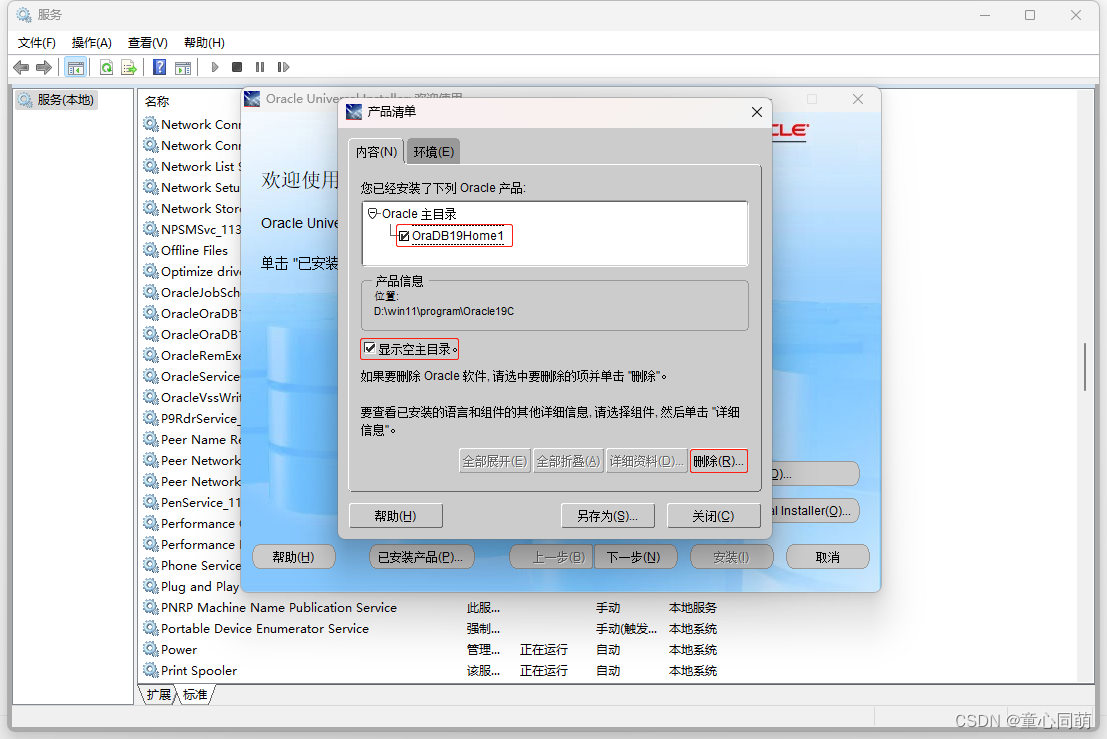
Task: Click the Export List toolbar icon
Action: (128, 67)
